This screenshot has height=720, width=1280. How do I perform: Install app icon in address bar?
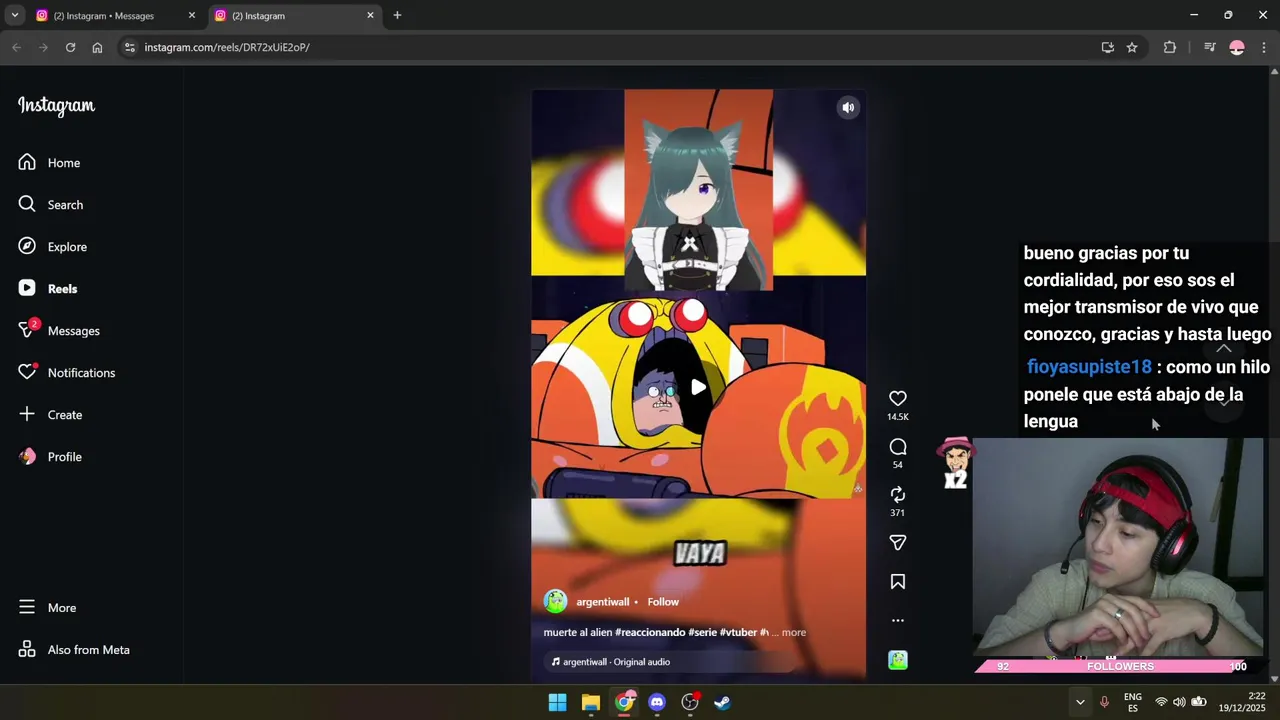pos(1107,47)
